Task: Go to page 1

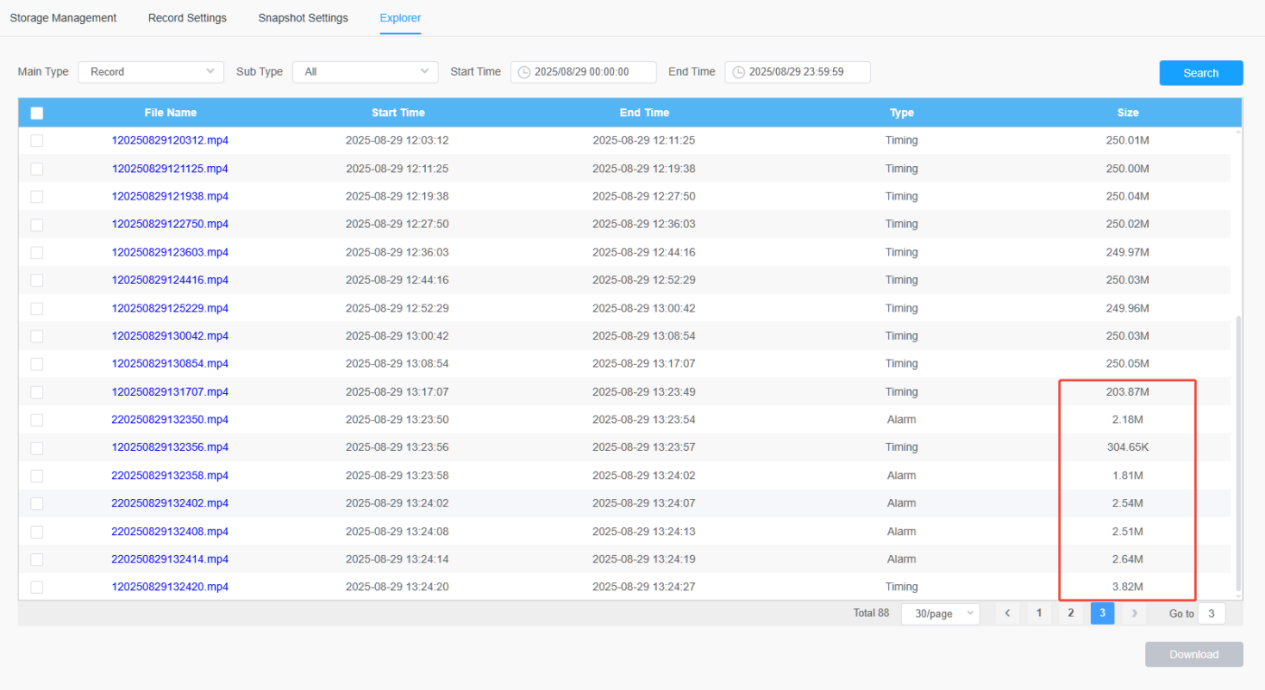Action: 1039,613
